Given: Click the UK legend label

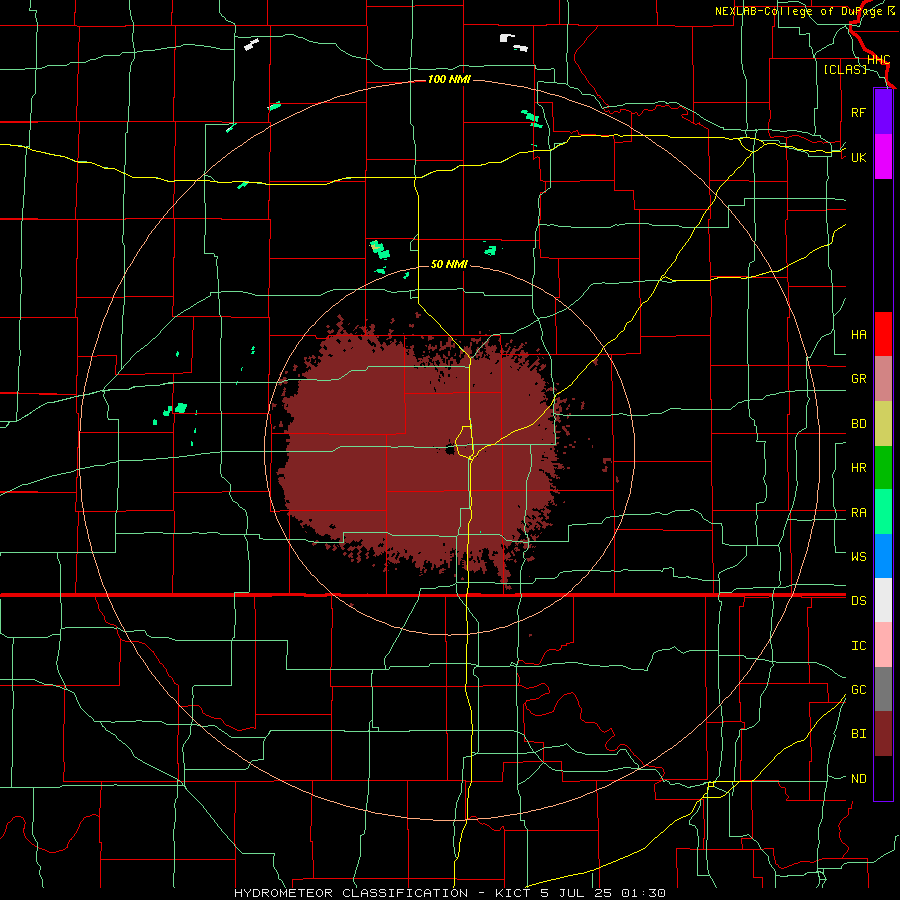Looking at the screenshot, I should point(858,157).
